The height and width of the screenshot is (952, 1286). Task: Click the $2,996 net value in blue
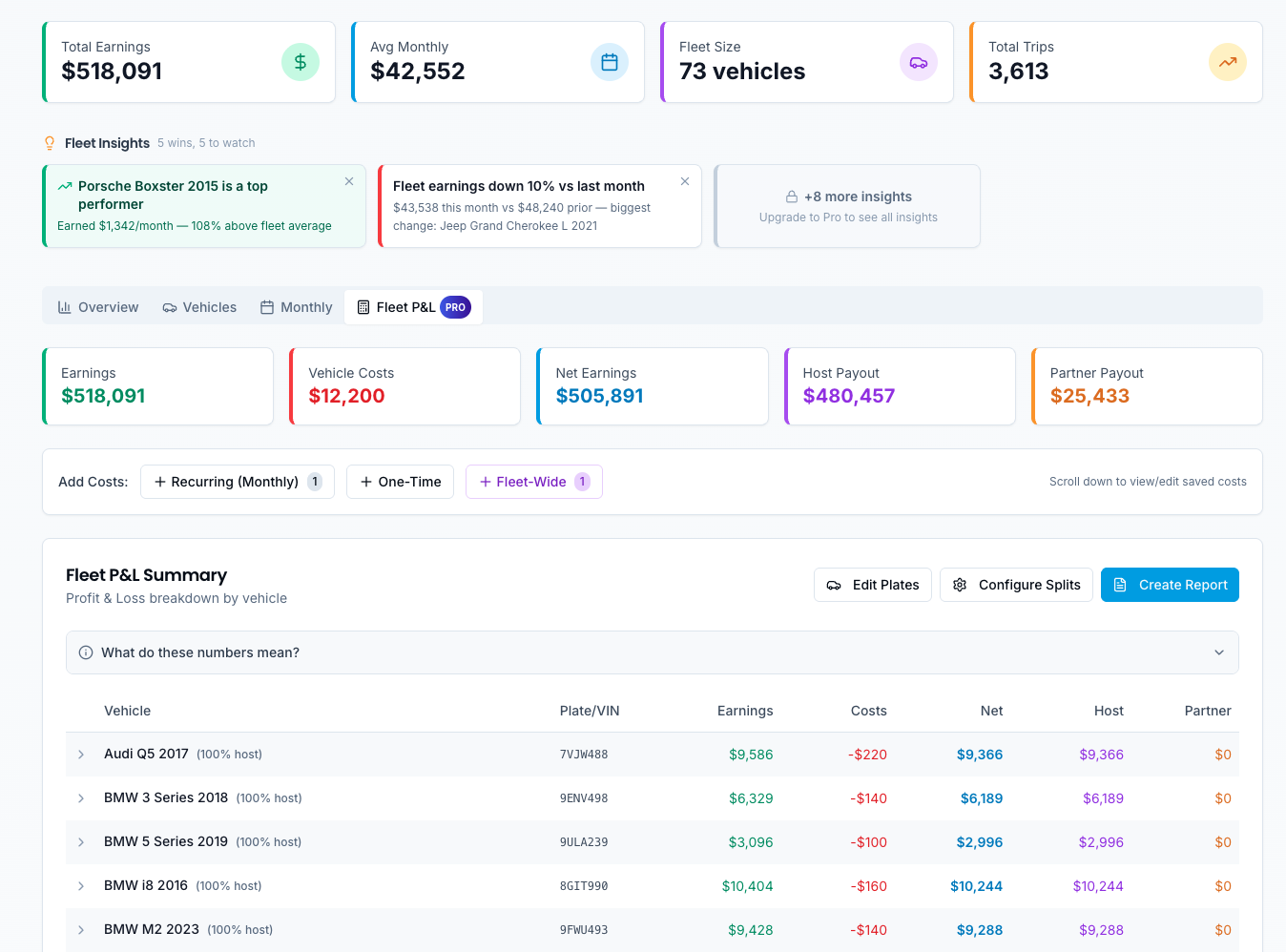[x=980, y=842]
